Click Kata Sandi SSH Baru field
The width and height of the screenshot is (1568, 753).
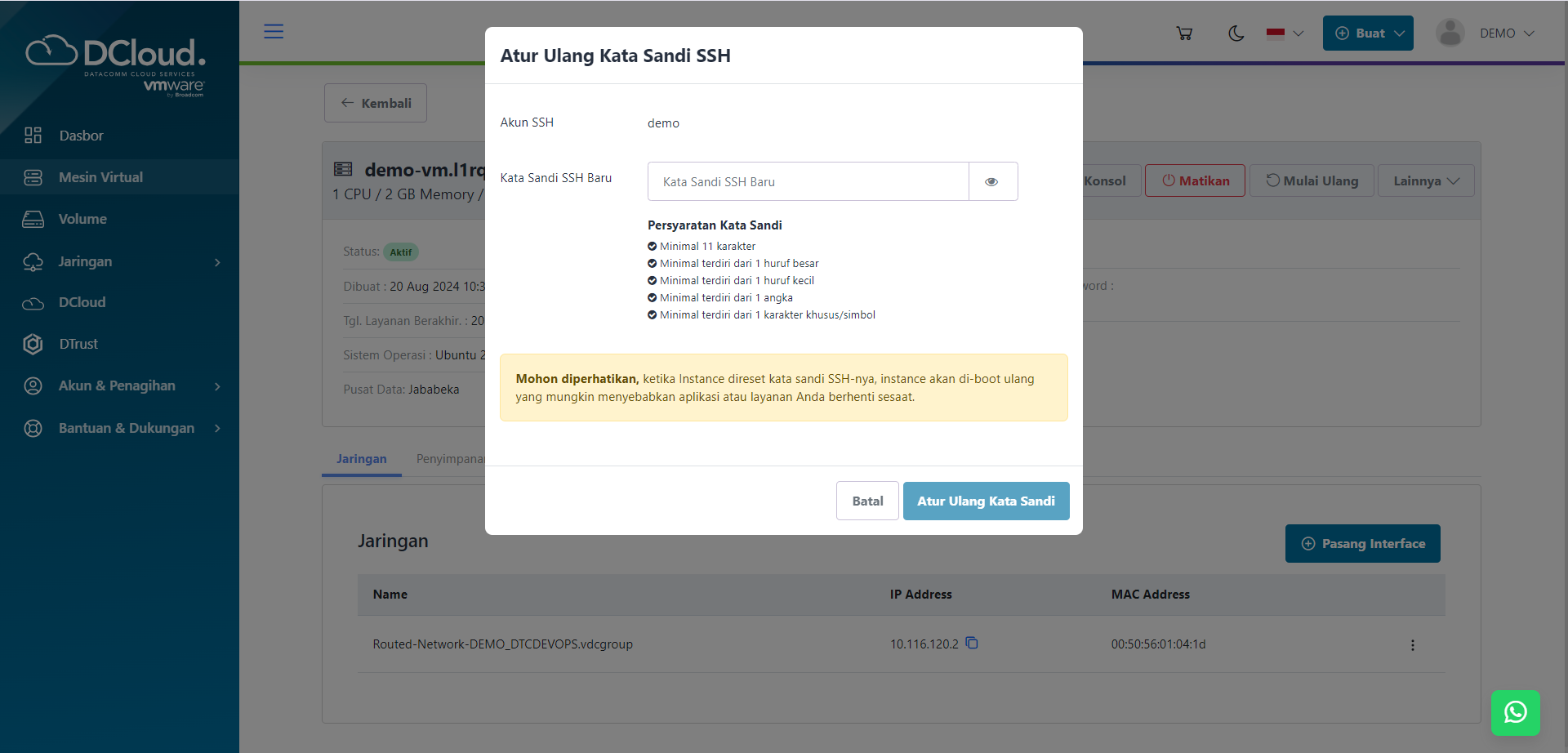[808, 182]
